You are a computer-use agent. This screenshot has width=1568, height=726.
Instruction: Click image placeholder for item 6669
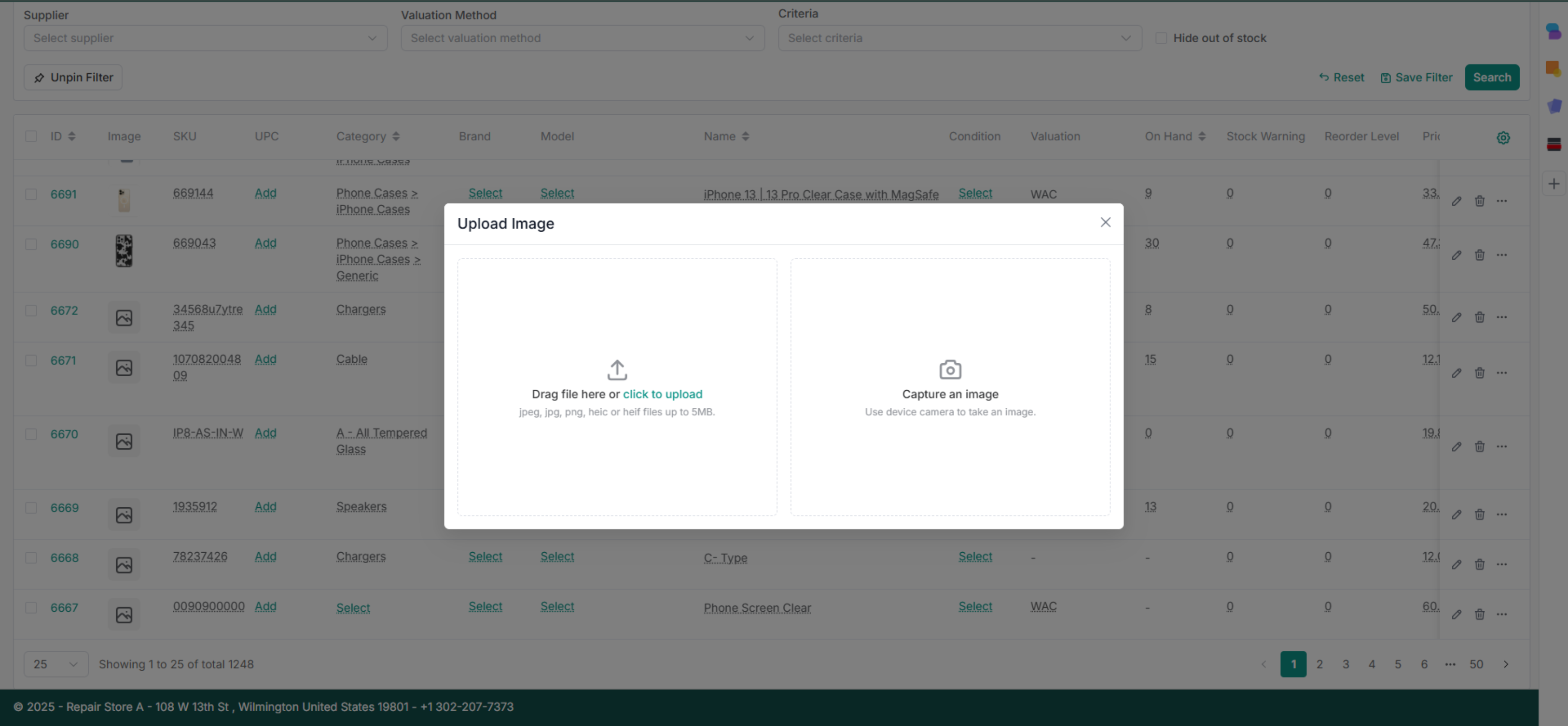click(x=124, y=516)
